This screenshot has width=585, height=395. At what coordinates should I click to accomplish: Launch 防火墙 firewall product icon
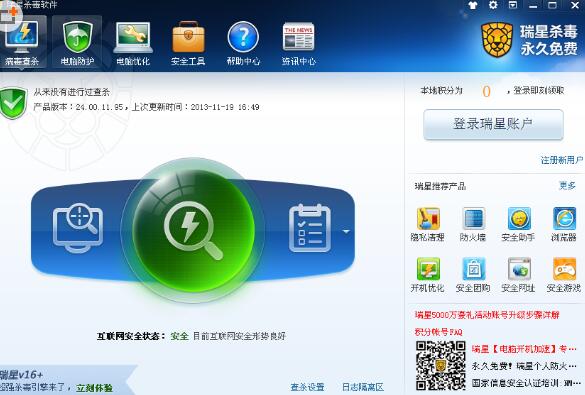pos(473,224)
